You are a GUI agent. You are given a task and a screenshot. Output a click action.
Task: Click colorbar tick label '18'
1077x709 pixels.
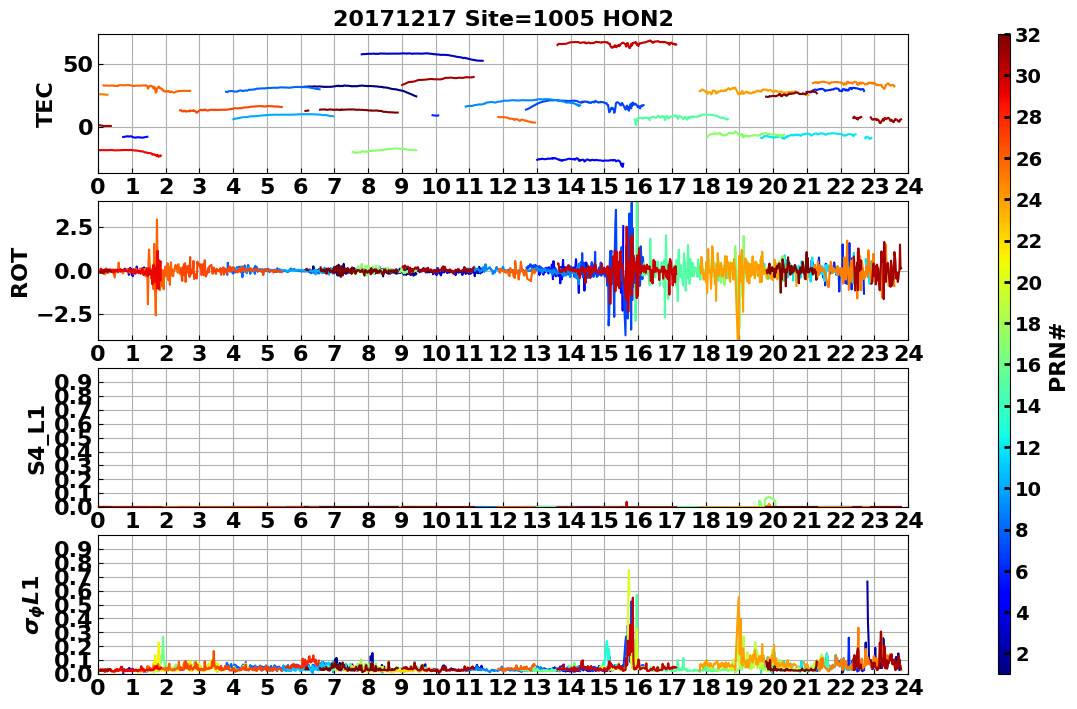point(1028,324)
